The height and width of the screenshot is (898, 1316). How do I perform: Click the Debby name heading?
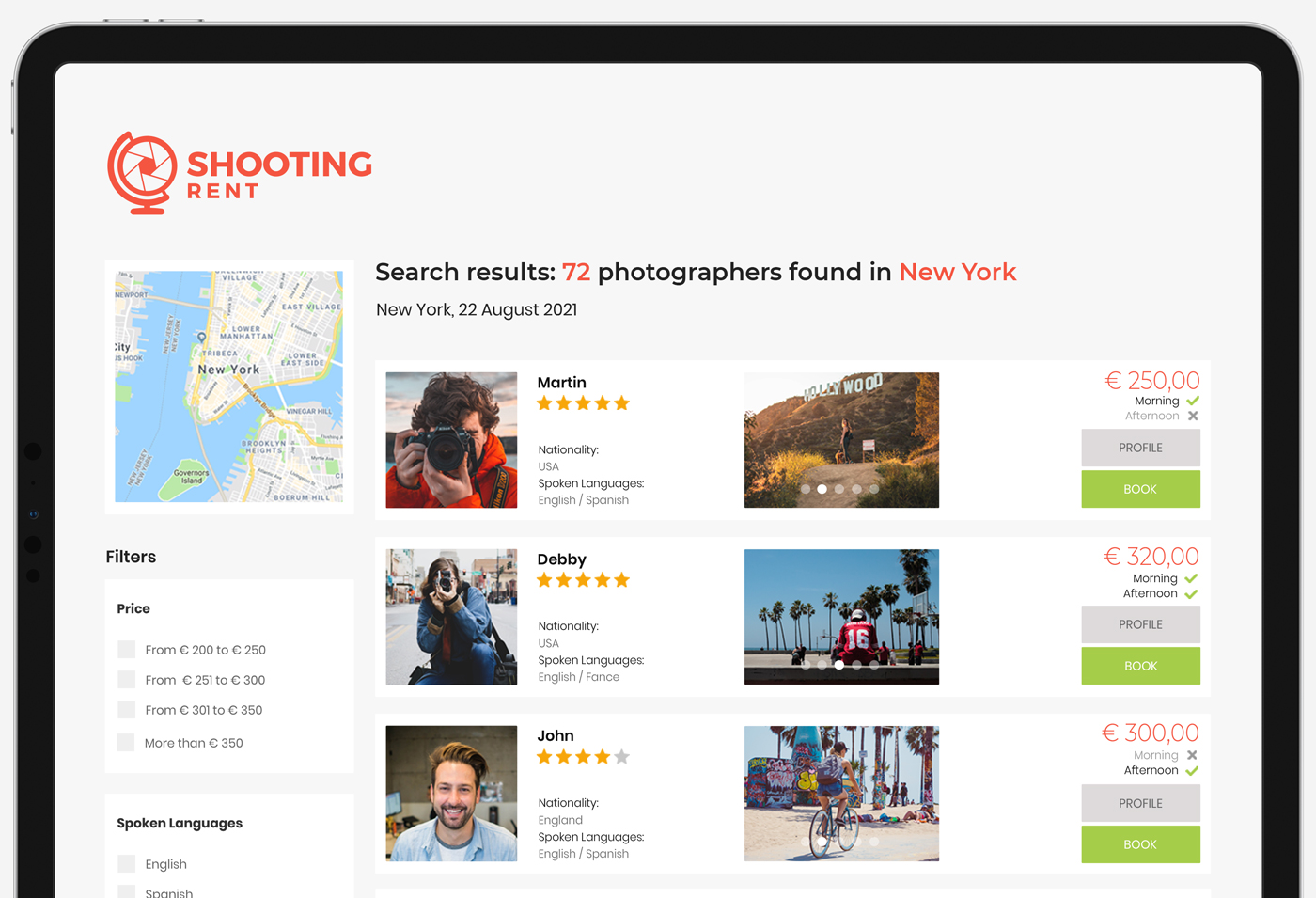pos(561,559)
